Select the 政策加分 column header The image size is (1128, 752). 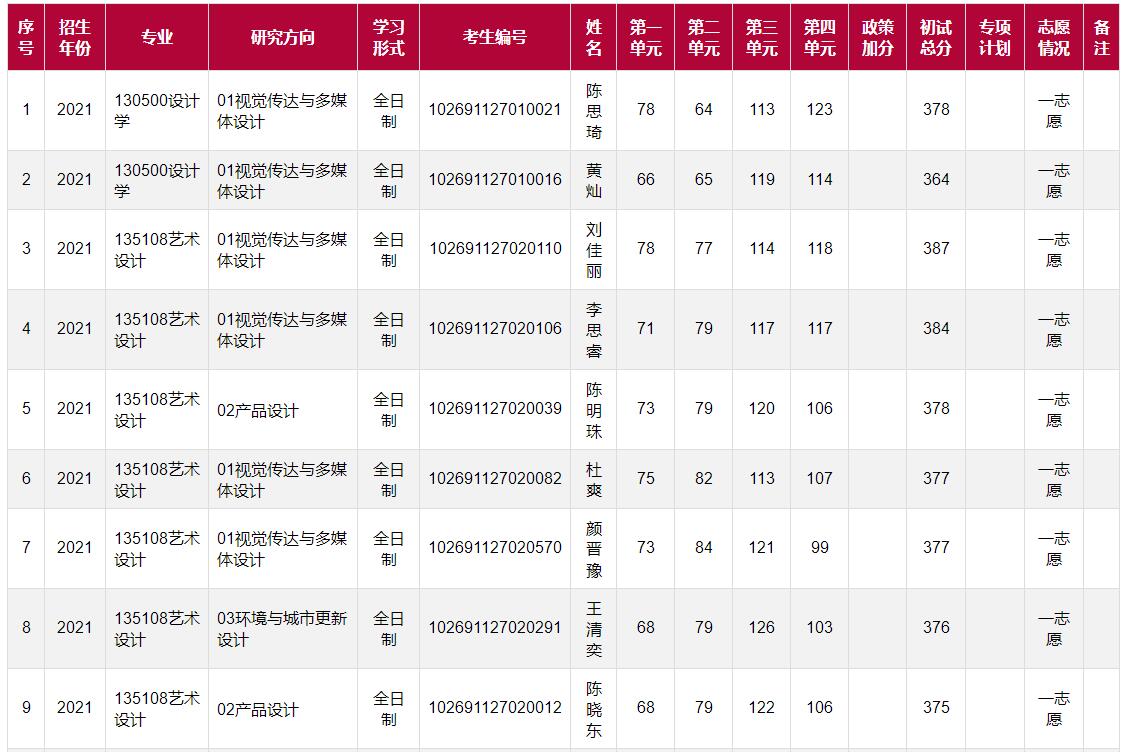877,38
